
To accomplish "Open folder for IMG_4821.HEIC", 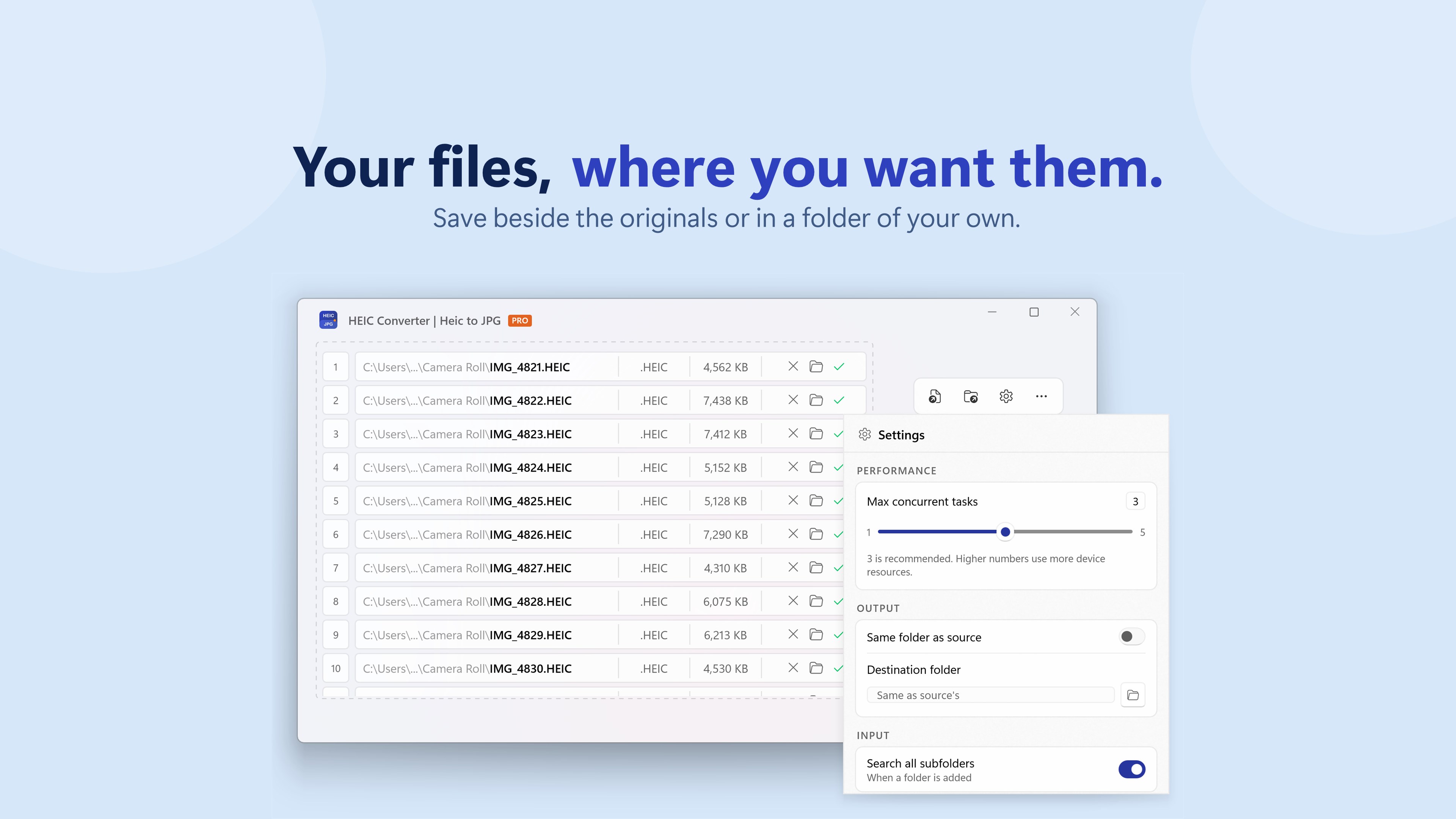I will coord(816,366).
